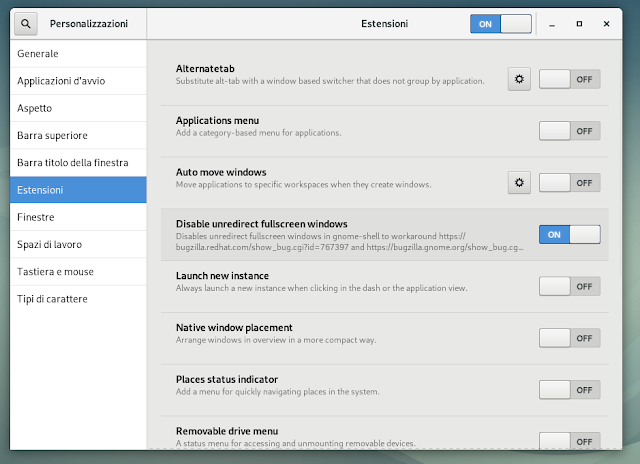Go to Aspetto settings

click(x=35, y=107)
